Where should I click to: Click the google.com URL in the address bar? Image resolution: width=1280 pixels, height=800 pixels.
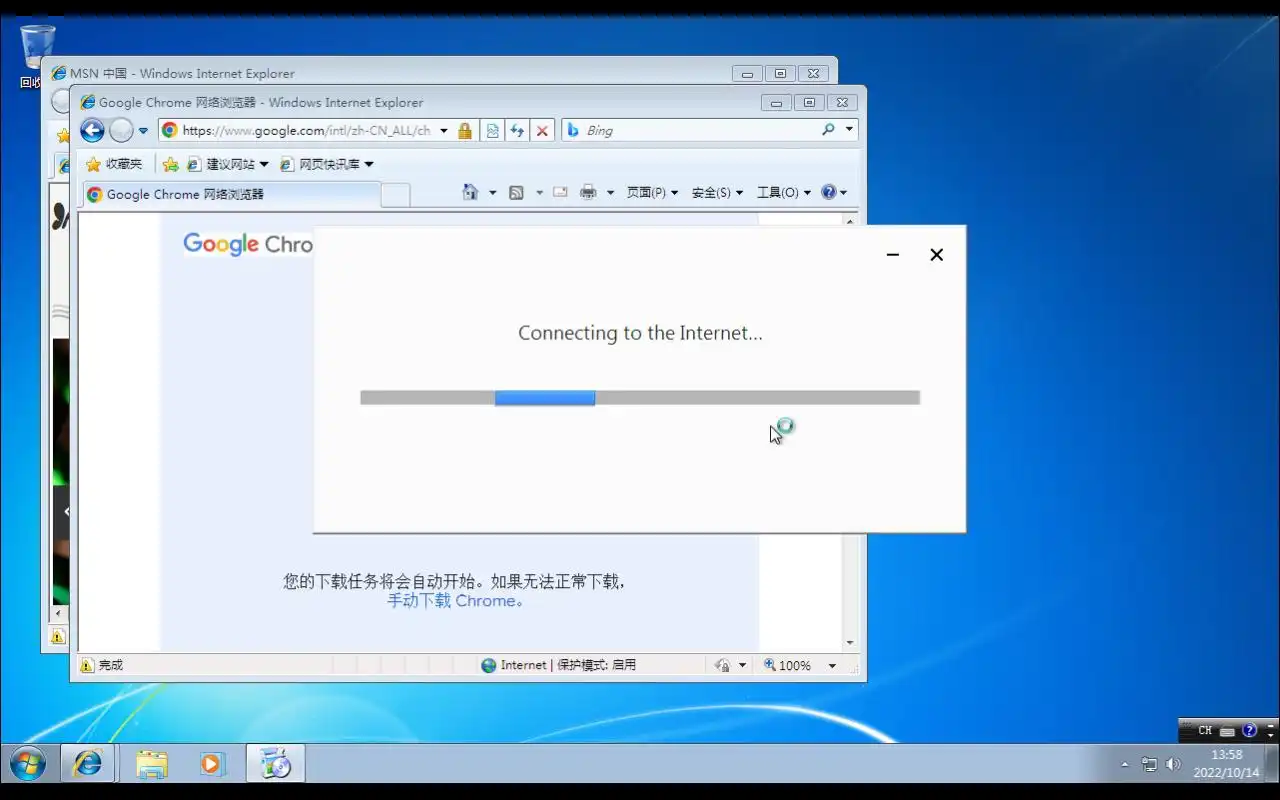coord(306,130)
